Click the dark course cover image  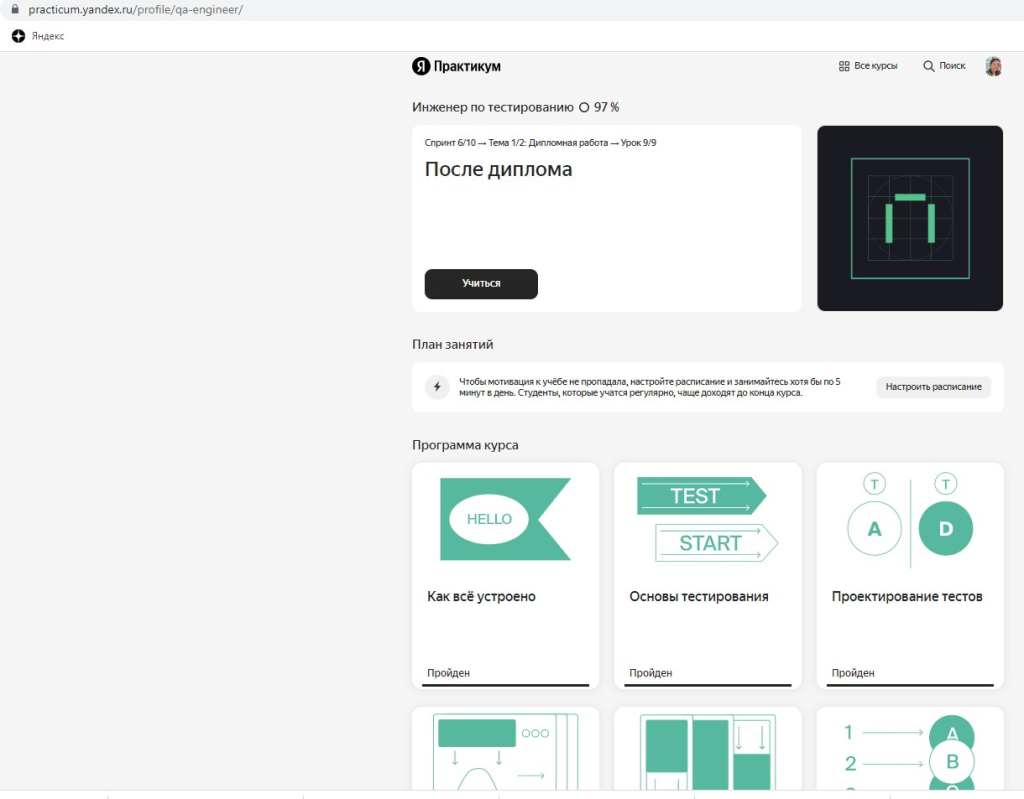910,218
